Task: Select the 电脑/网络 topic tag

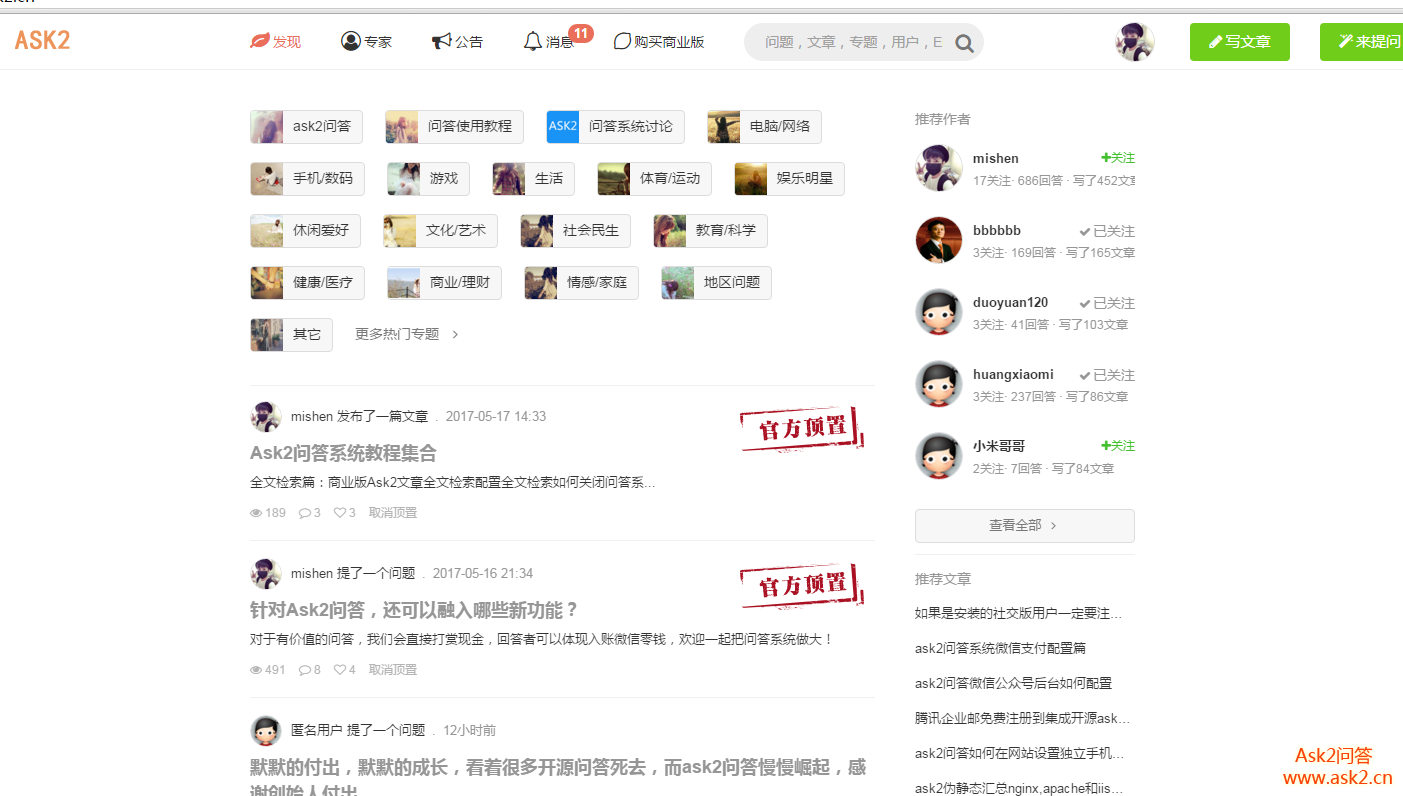Action: tap(764, 127)
